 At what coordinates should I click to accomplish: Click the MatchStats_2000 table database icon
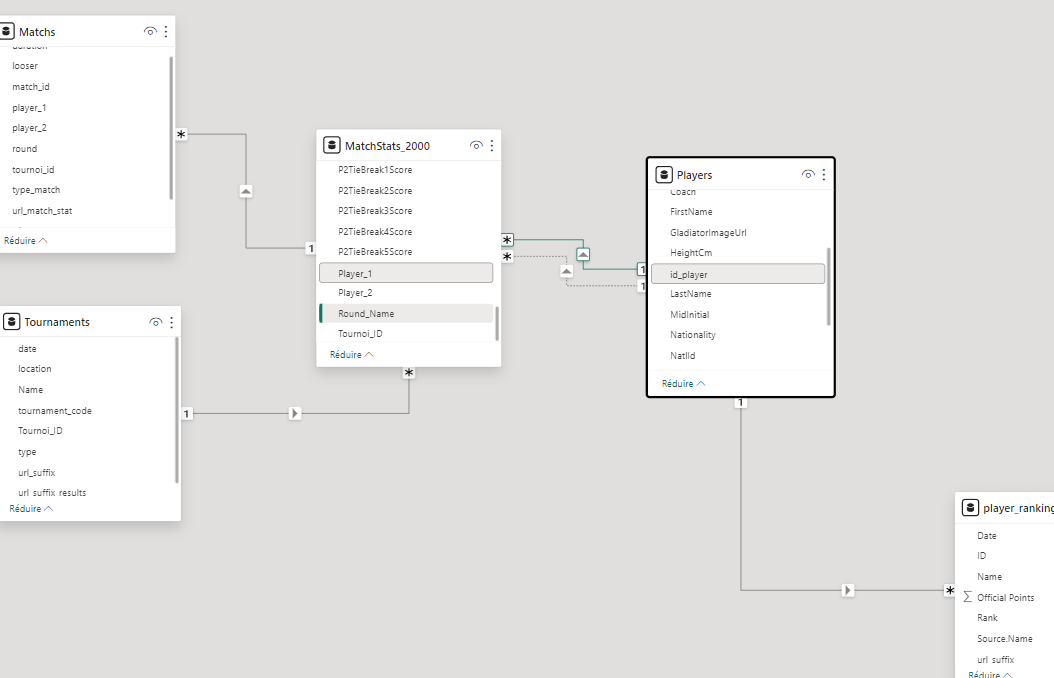pos(331,145)
